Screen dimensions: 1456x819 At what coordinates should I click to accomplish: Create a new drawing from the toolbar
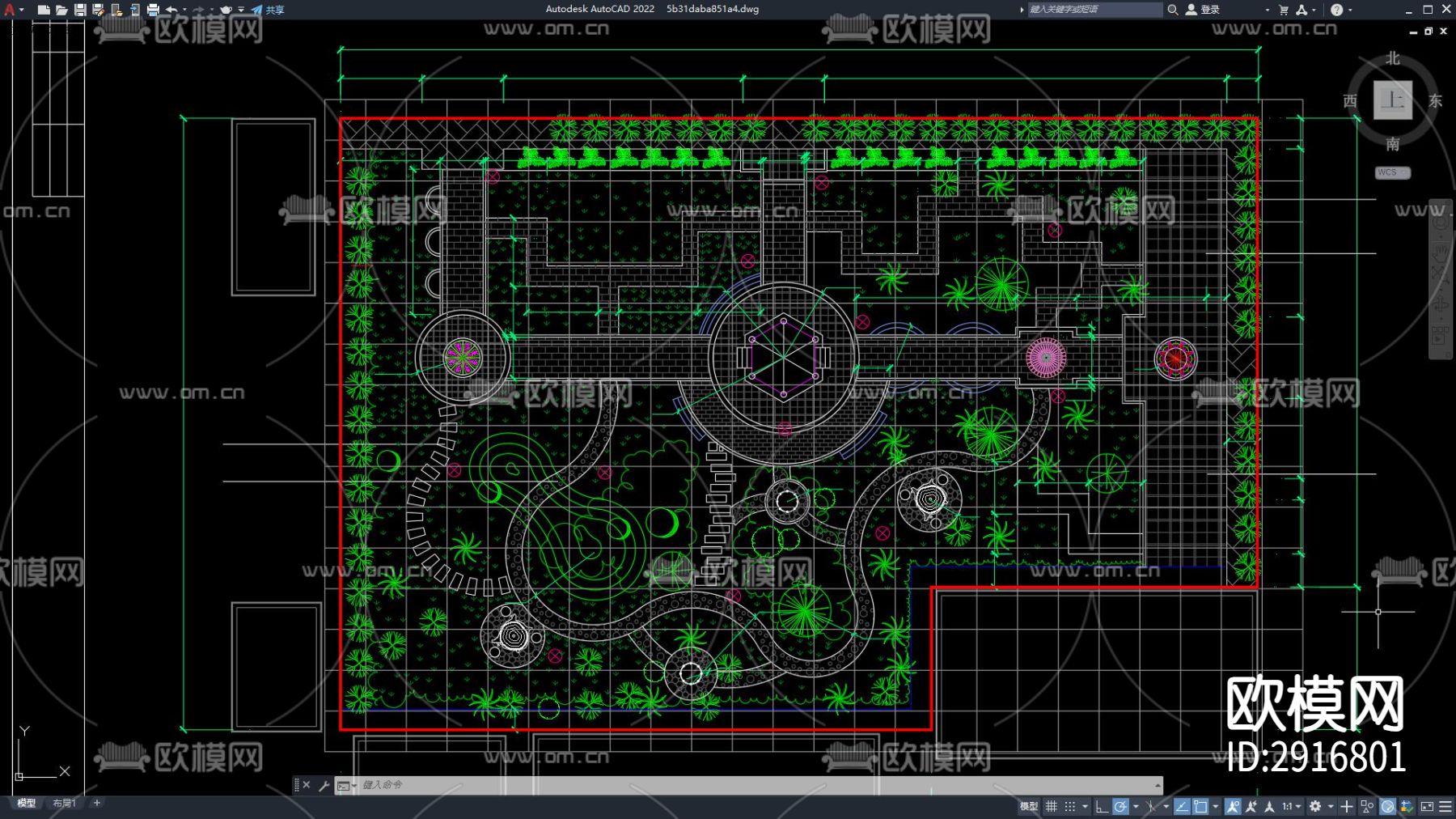pyautogui.click(x=44, y=10)
